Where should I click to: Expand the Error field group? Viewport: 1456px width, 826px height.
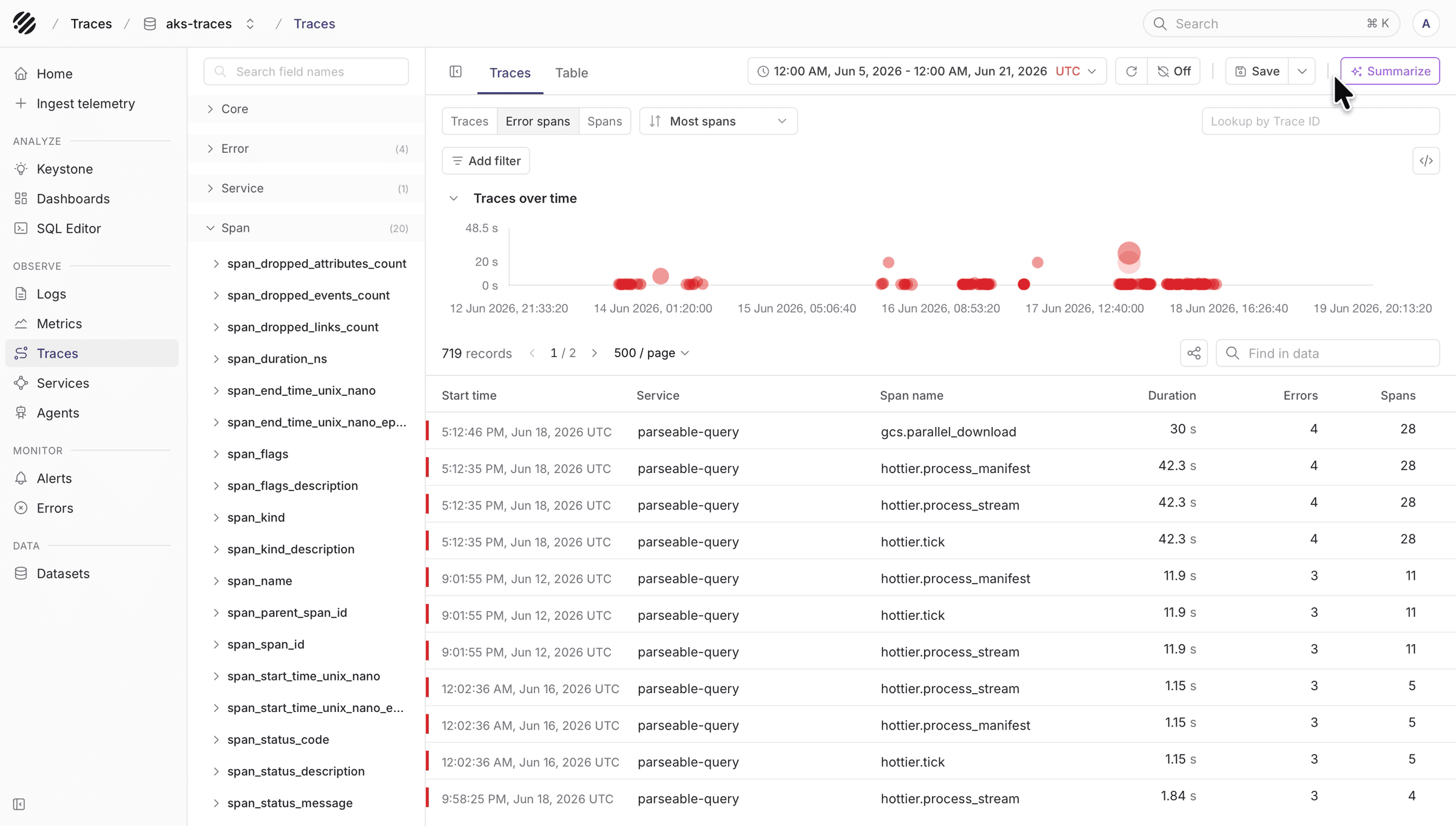point(306,149)
